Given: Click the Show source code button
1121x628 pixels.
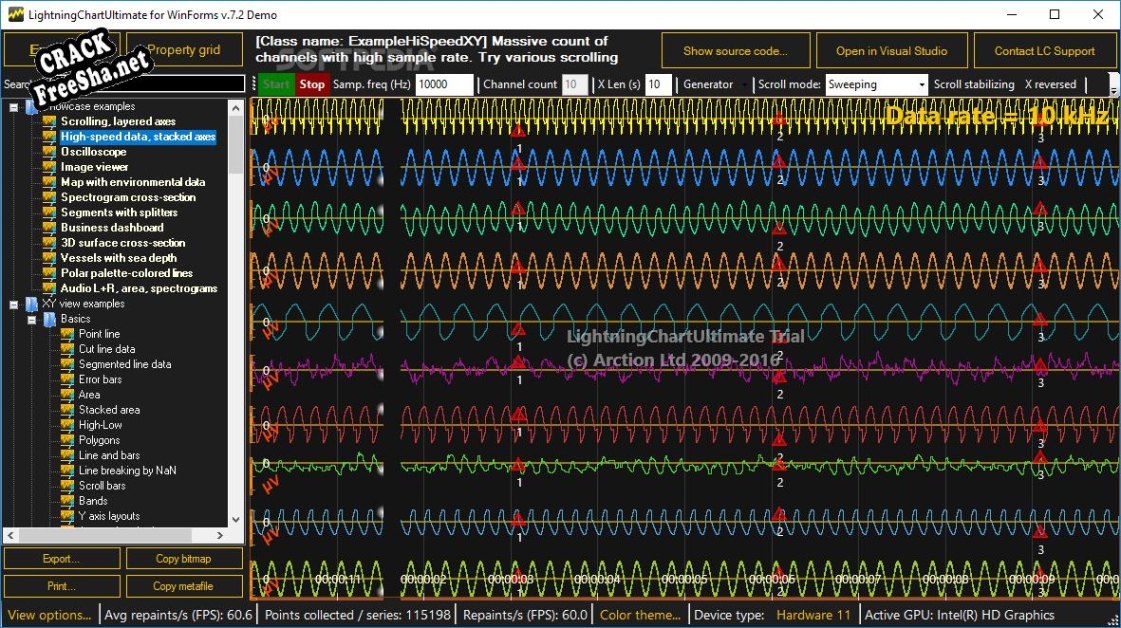Looking at the screenshot, I should point(735,51).
